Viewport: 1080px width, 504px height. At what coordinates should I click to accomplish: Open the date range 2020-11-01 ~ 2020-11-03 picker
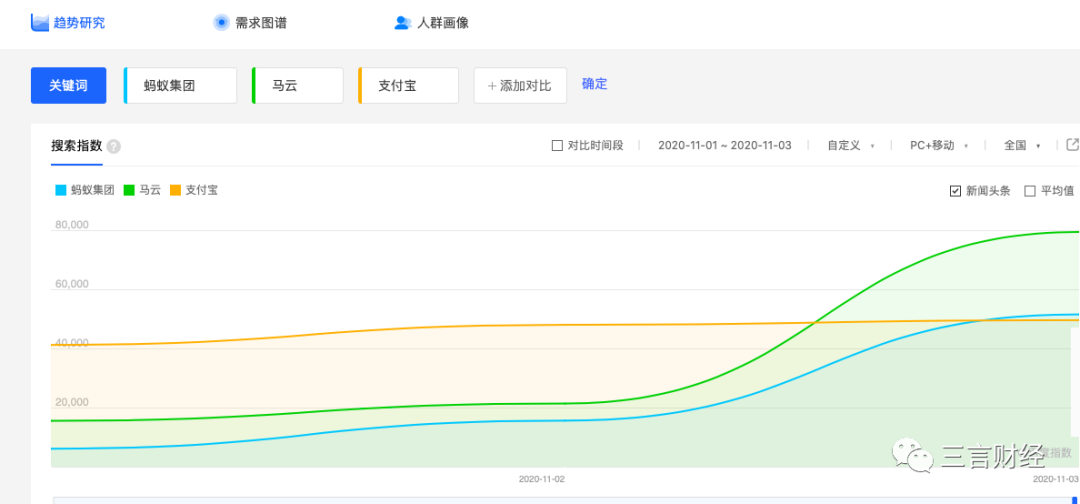pos(725,145)
